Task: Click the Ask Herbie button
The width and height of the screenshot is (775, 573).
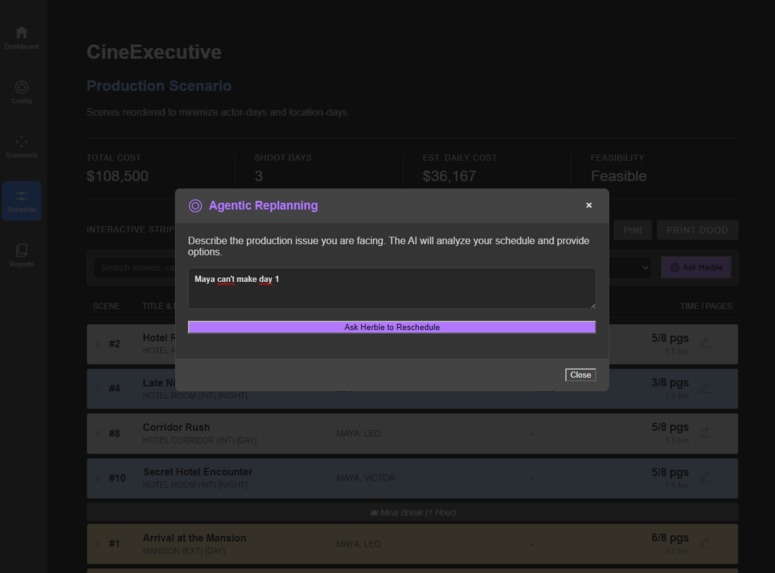Action: [x=695, y=267]
